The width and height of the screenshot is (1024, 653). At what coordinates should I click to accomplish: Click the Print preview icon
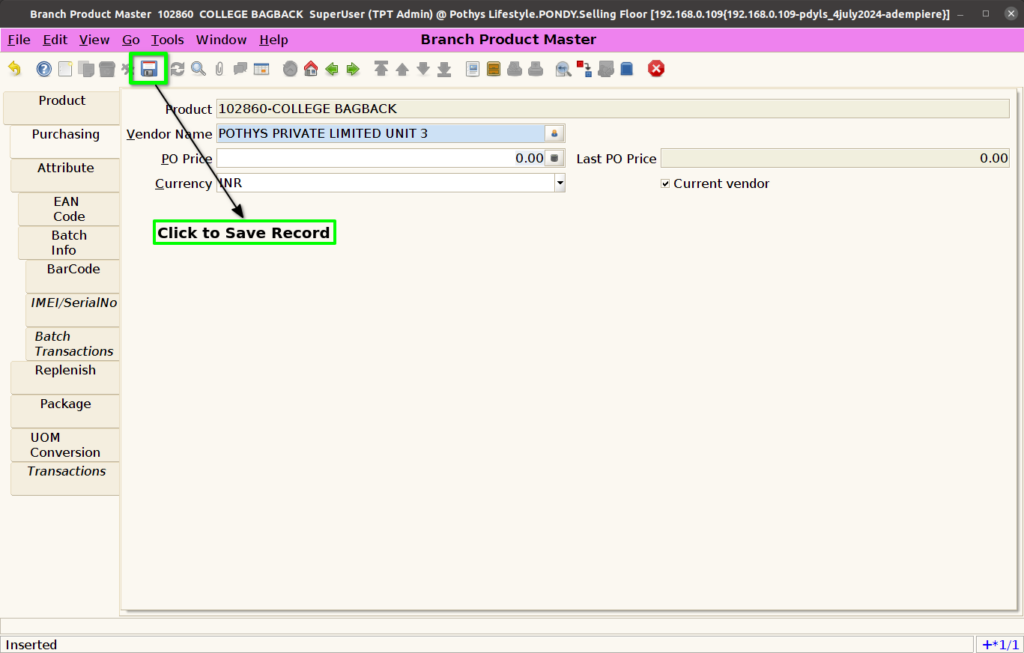[515, 69]
